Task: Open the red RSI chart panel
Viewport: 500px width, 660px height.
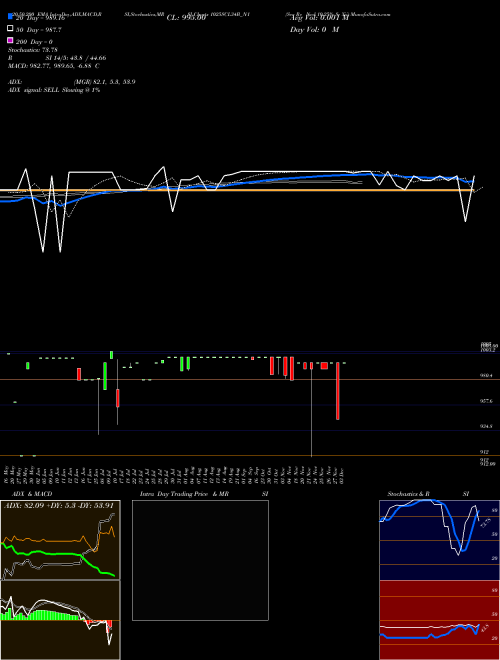Action: 439,620
